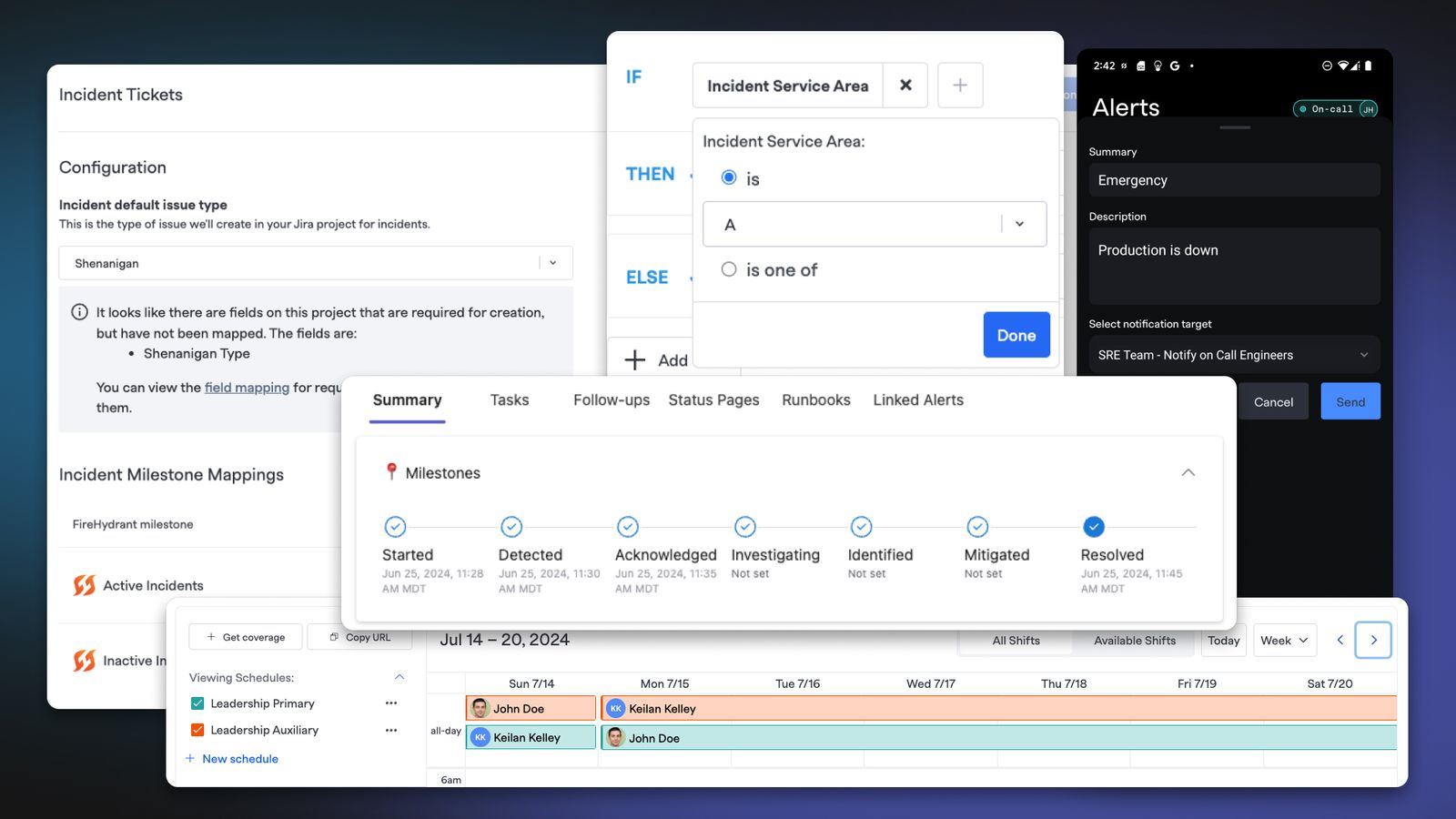The height and width of the screenshot is (819, 1456).
Task: Go to previous week with left arrow
Action: (1340, 640)
